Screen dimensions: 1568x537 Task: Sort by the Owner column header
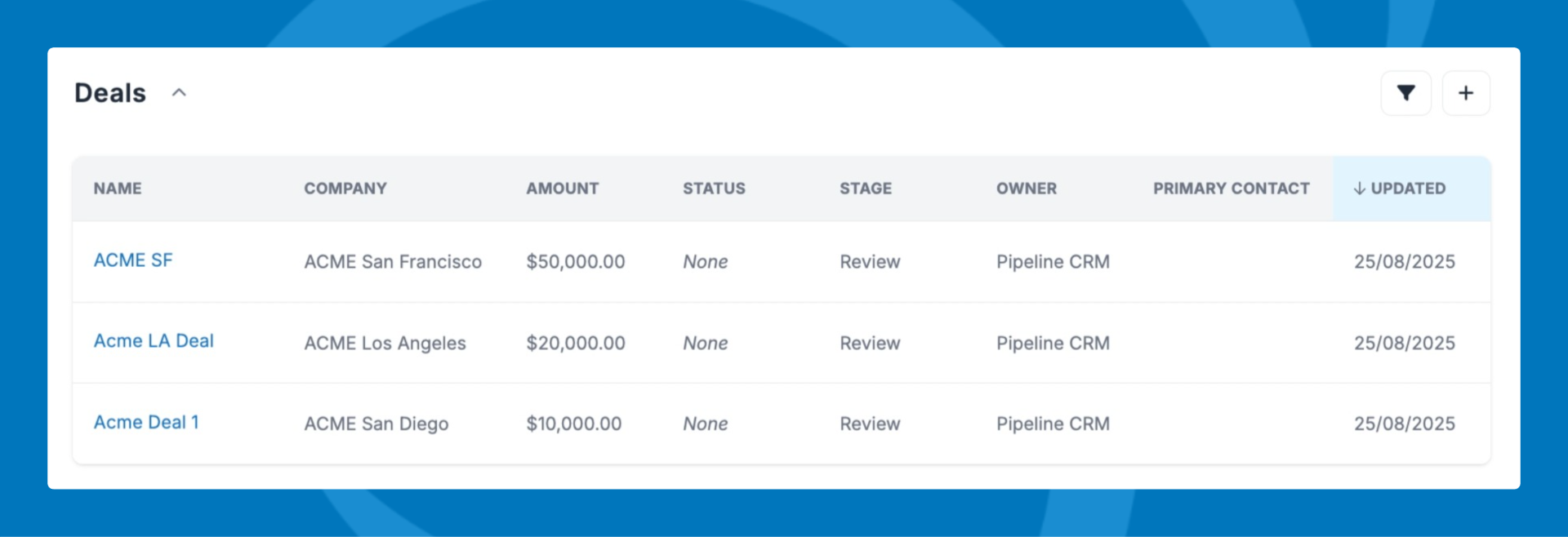point(1027,189)
